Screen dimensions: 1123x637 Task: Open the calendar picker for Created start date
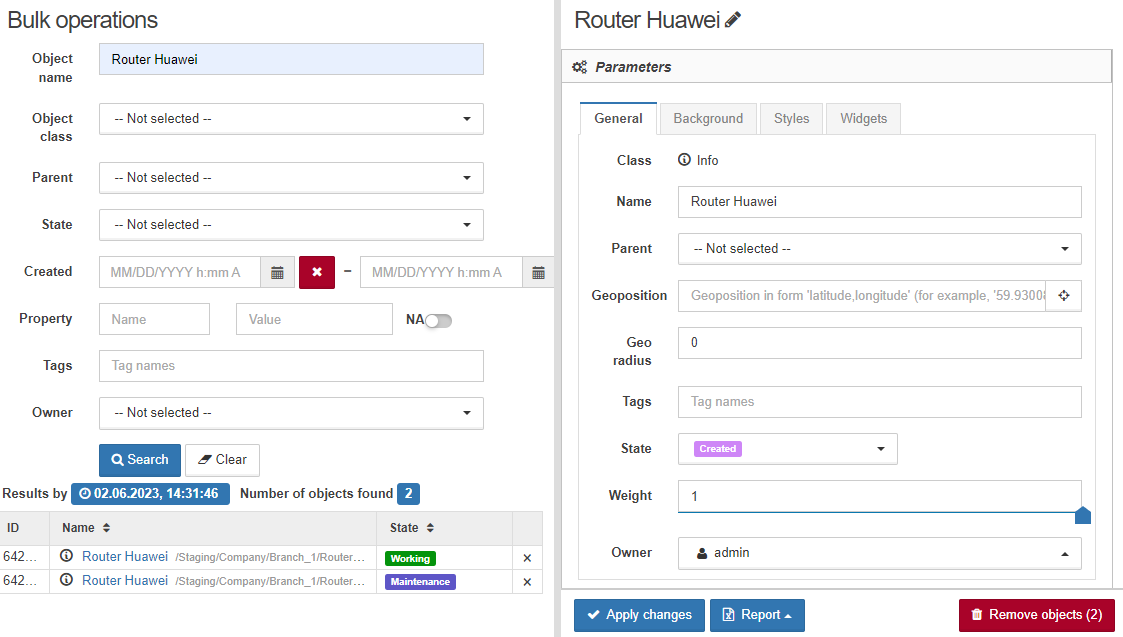(277, 272)
